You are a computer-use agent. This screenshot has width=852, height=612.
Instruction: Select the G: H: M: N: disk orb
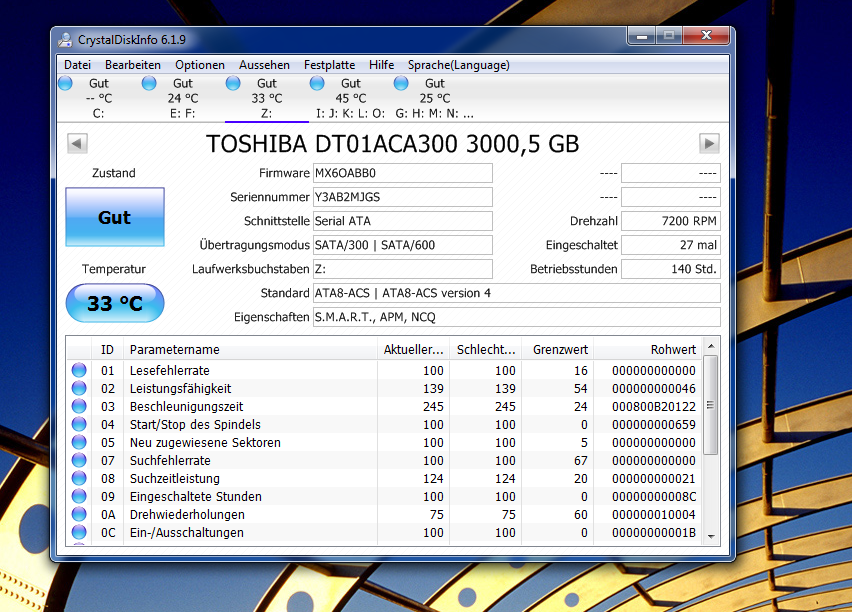coord(401,83)
